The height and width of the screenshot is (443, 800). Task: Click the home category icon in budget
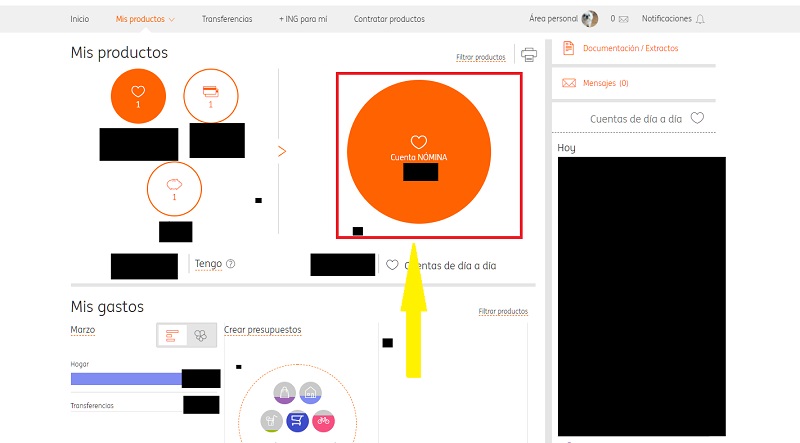coord(311,393)
